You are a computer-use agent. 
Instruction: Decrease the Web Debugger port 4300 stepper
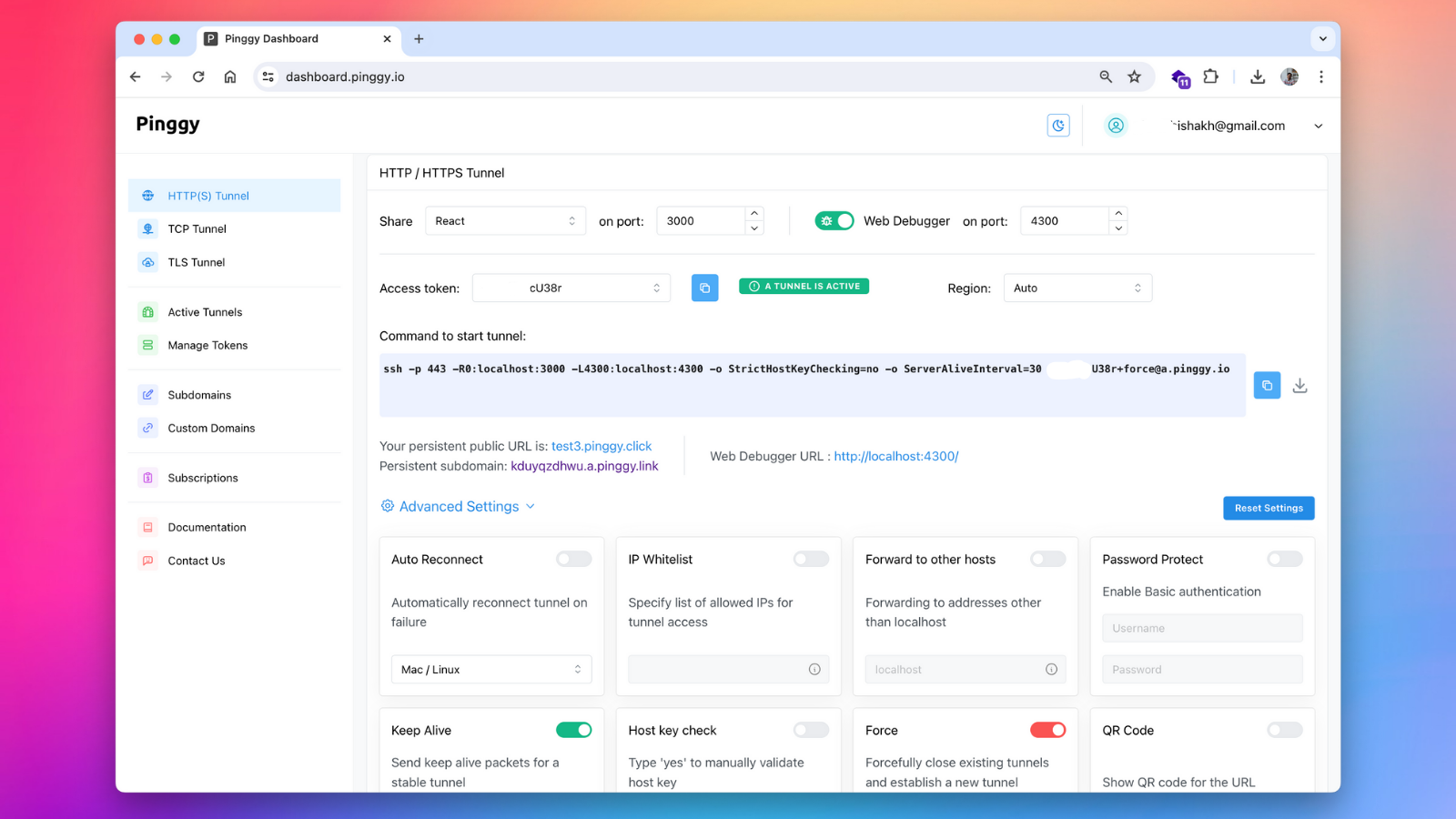point(1118,228)
